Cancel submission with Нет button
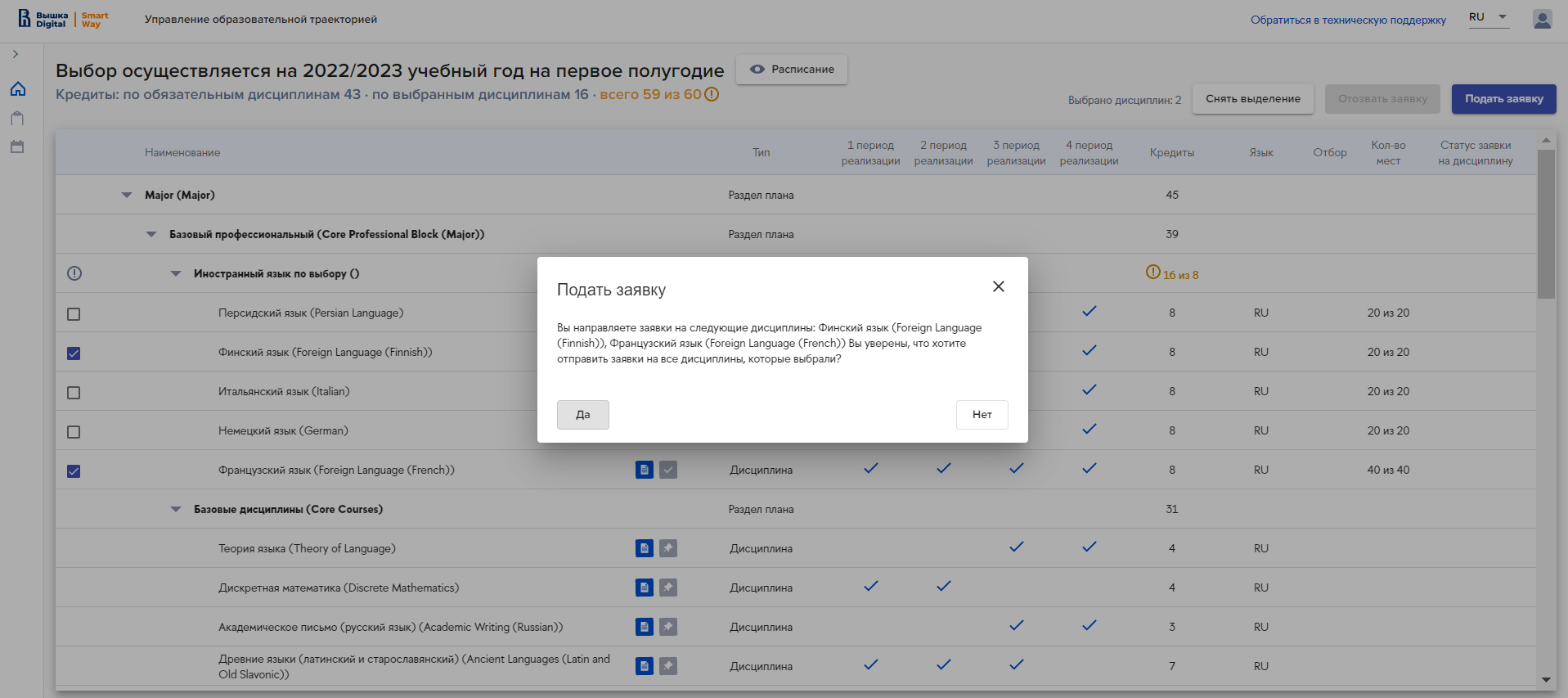1568x698 pixels. point(982,415)
